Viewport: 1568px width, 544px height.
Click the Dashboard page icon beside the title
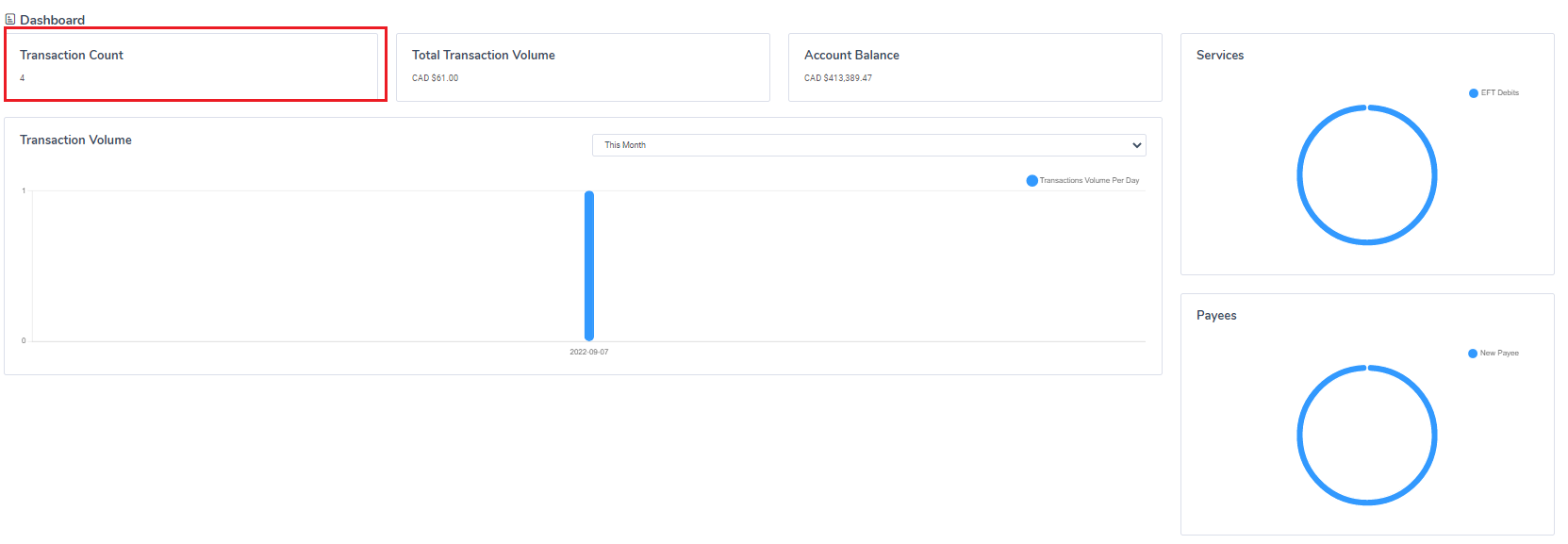(10, 19)
